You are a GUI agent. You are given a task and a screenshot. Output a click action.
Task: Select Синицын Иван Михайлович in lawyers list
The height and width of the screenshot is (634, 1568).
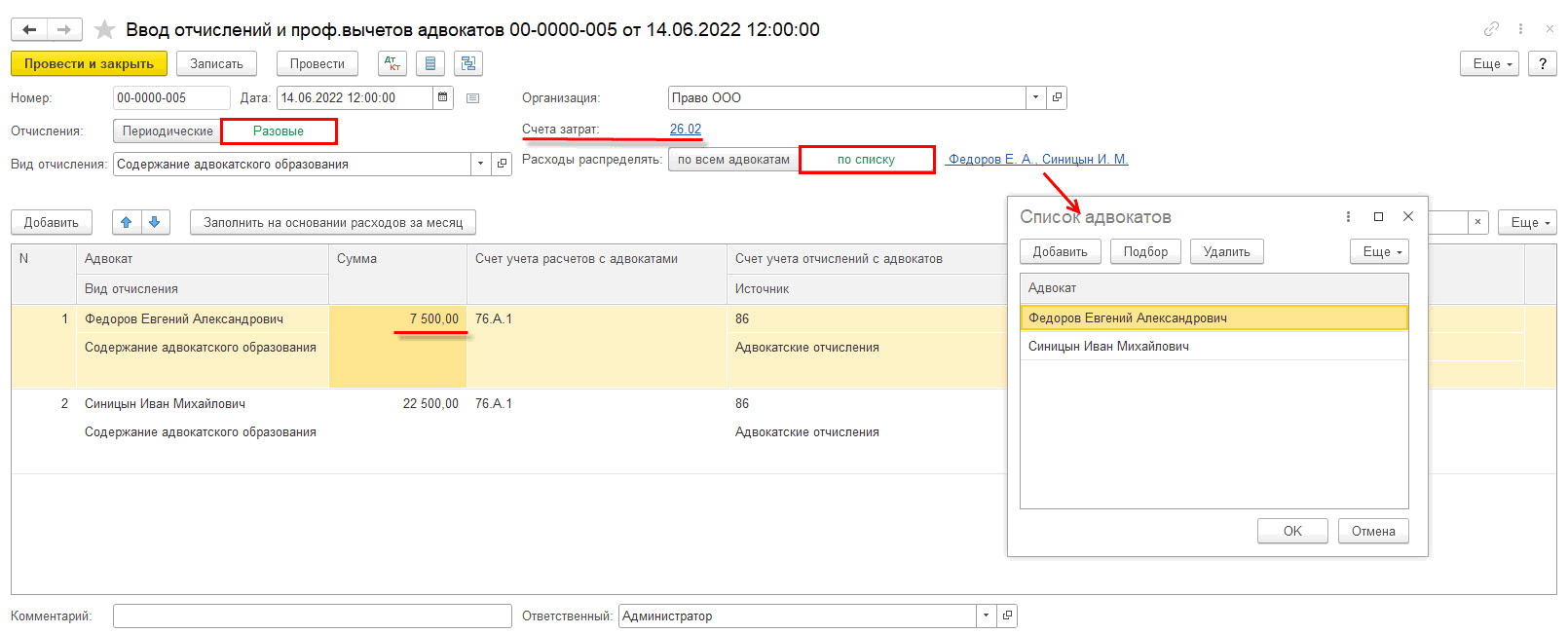1108,347
